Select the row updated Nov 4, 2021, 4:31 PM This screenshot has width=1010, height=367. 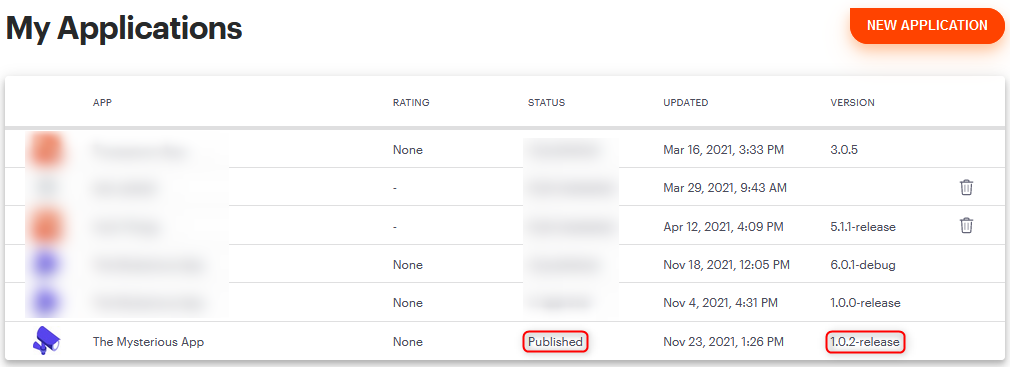click(x=505, y=302)
